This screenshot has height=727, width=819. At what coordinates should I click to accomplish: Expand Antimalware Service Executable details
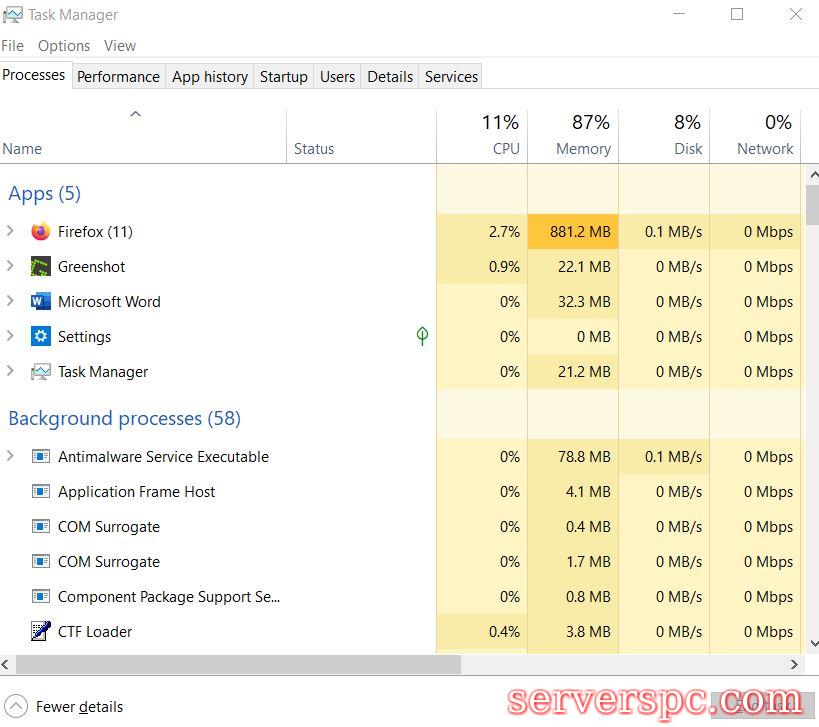click(x=11, y=457)
